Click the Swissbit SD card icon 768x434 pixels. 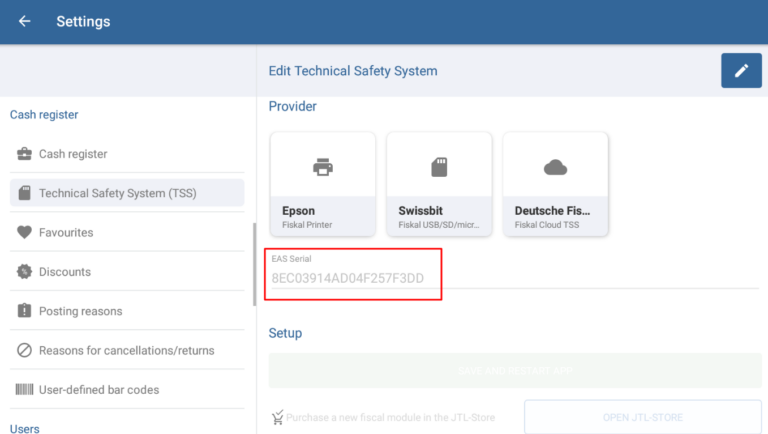point(439,167)
